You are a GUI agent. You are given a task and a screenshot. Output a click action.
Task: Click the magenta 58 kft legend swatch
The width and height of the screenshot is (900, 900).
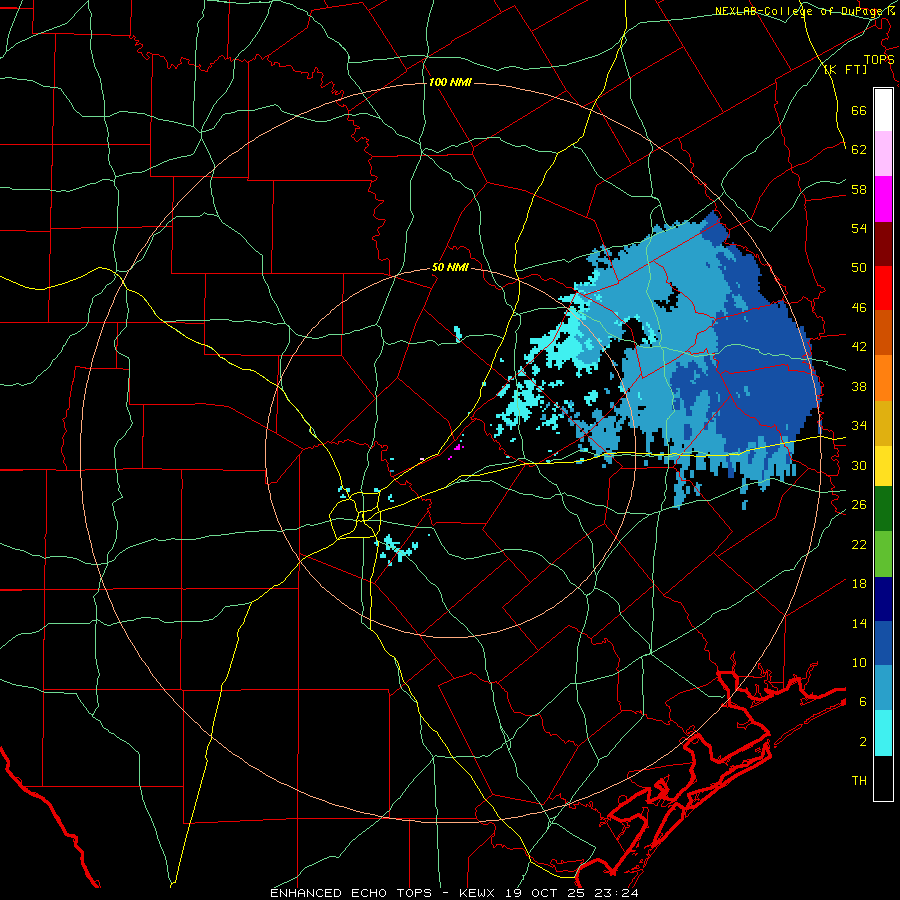(883, 199)
